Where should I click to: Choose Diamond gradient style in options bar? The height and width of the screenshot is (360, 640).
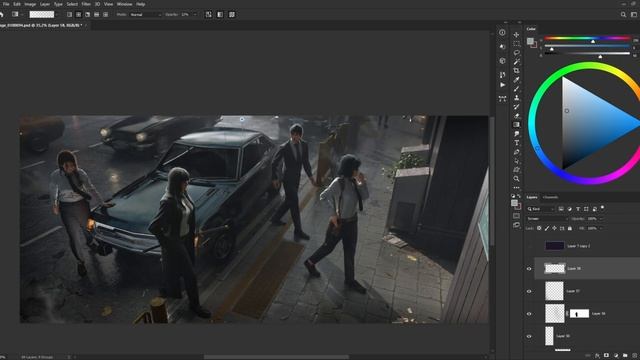pyautogui.click(x=105, y=15)
